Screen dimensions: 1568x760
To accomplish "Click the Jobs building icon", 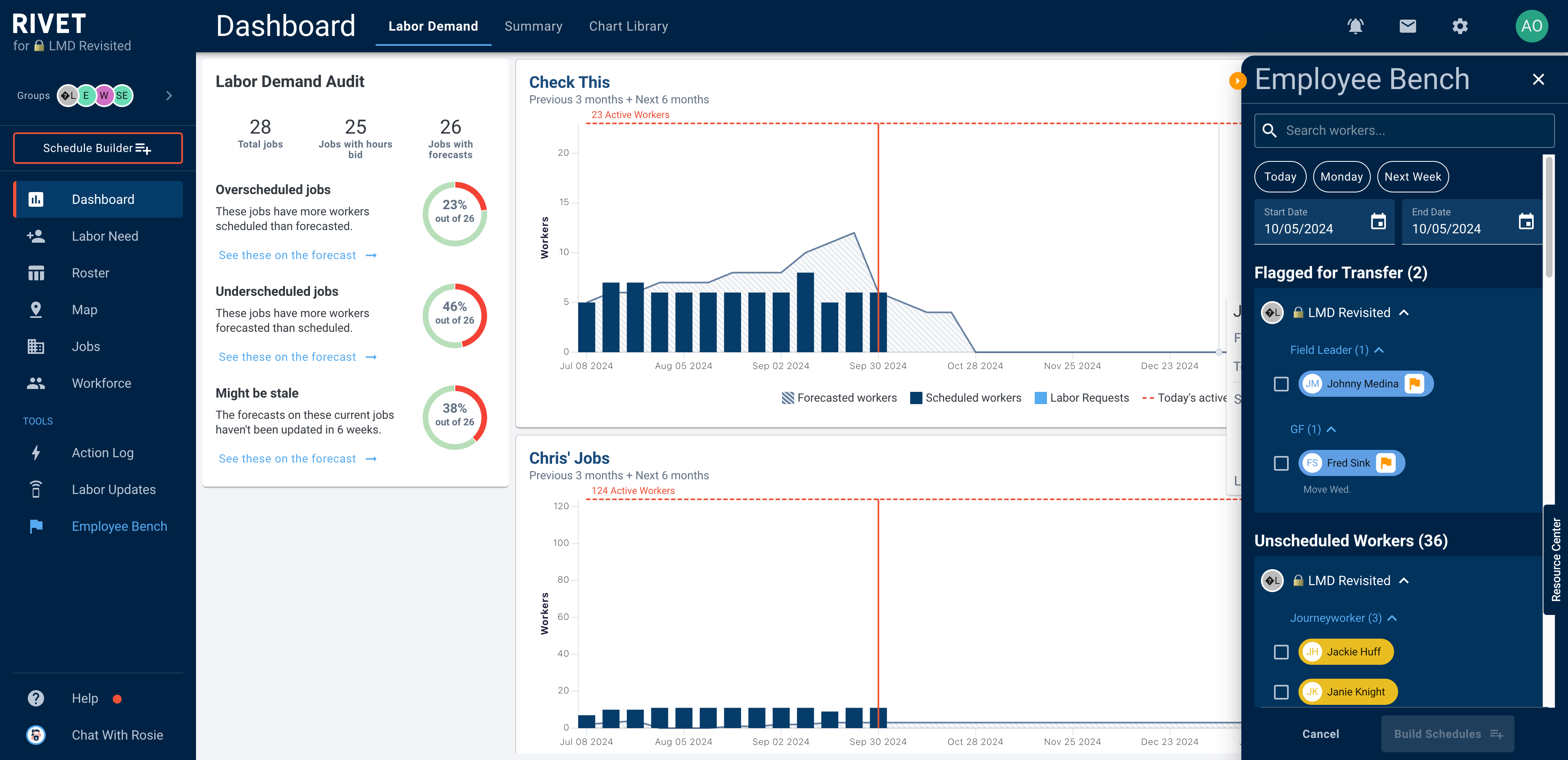I will coord(36,346).
